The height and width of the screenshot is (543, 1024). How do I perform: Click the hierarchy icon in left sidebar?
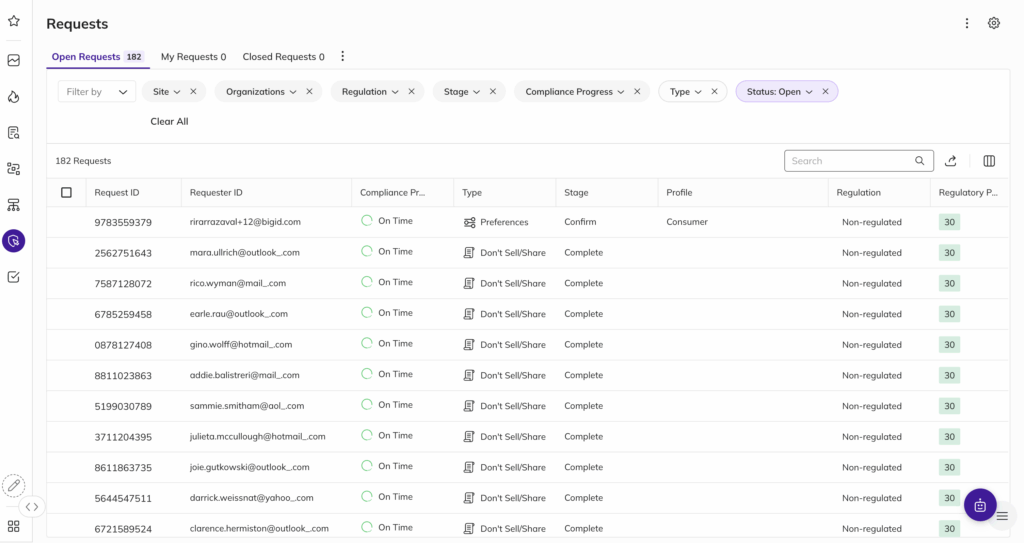click(x=14, y=205)
